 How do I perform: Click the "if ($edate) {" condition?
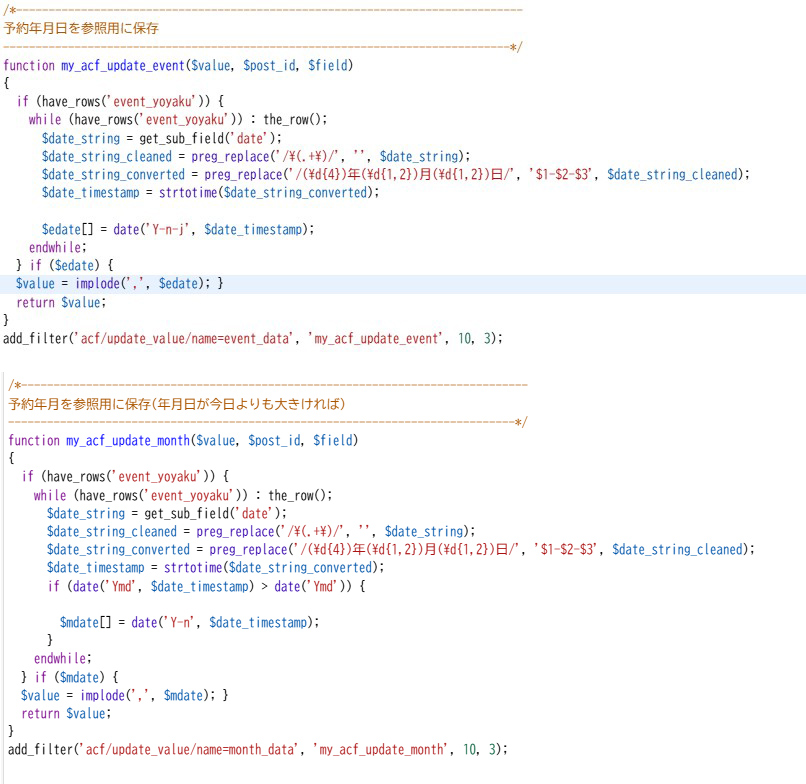coord(71,266)
